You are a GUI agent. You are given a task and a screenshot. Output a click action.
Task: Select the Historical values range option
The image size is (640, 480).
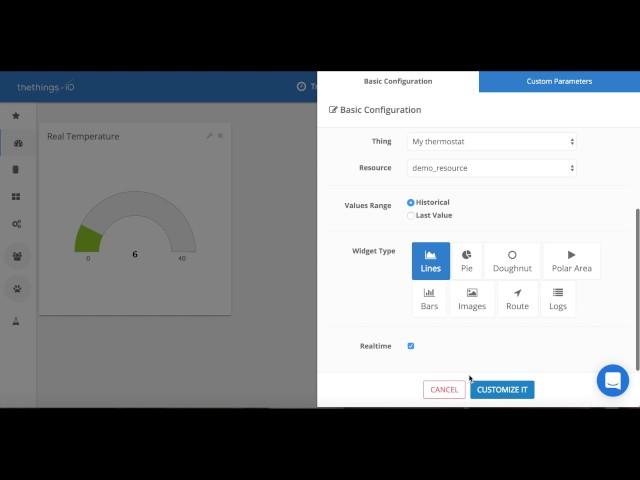(x=411, y=203)
